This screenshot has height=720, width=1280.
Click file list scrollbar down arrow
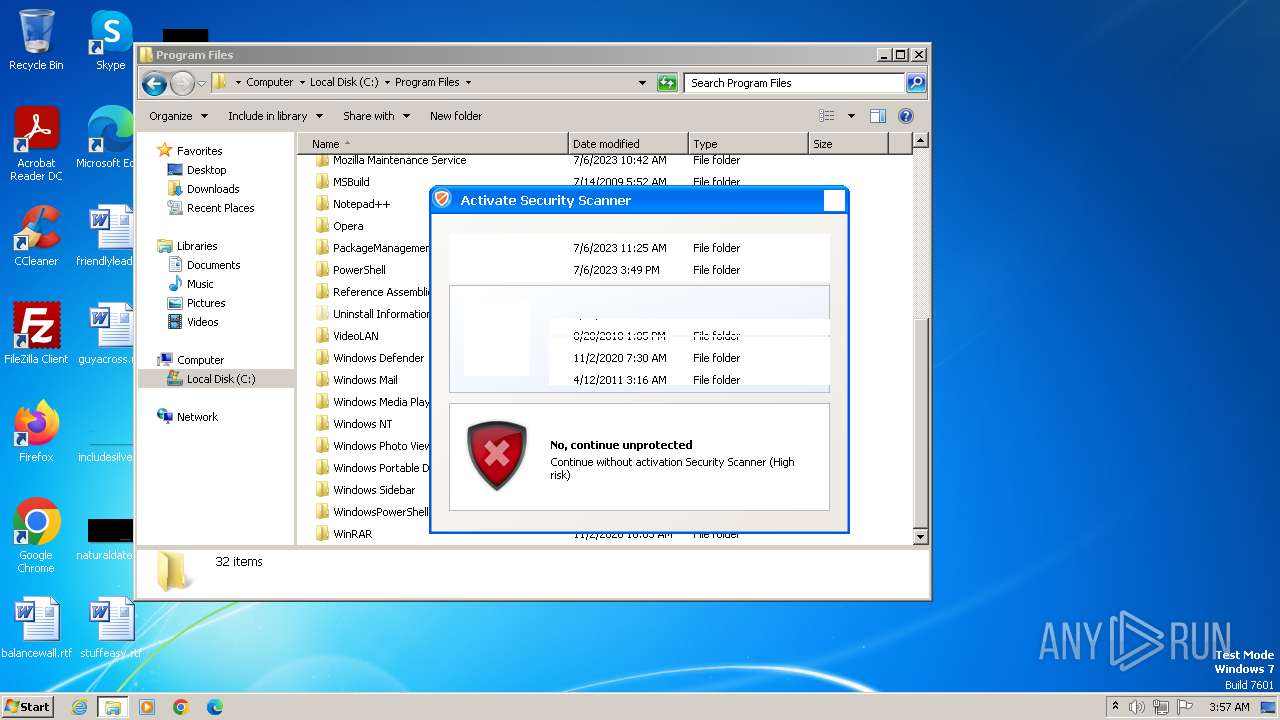[x=921, y=537]
